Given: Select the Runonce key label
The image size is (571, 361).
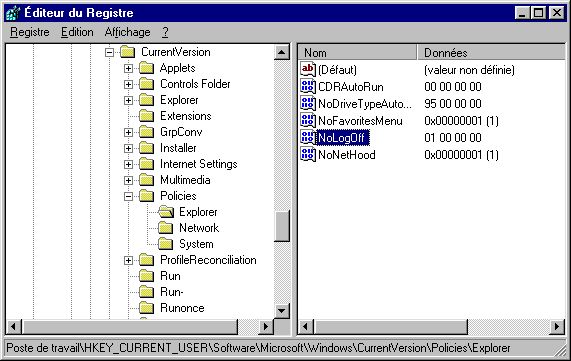Looking at the screenshot, I should (182, 308).
